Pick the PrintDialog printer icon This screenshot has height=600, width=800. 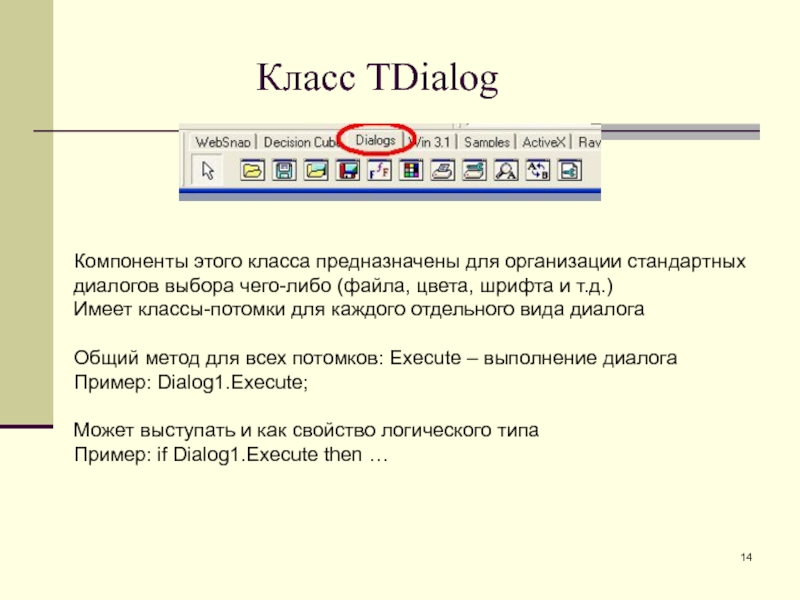coord(442,170)
